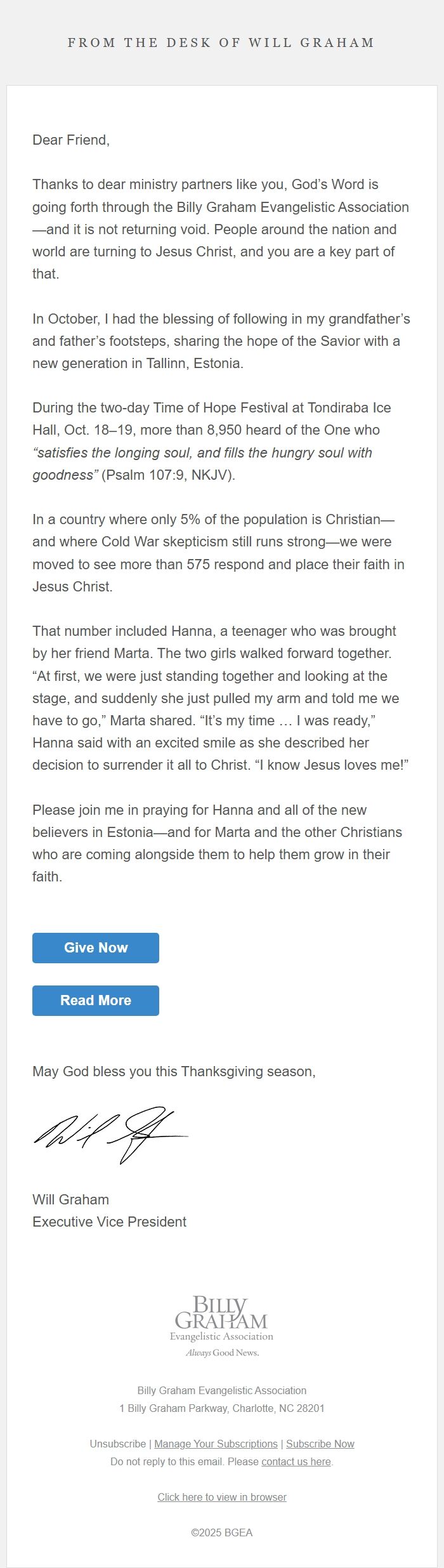Viewport: 444px width, 1568px height.
Task: Click the contact us here link
Action: (x=296, y=1461)
